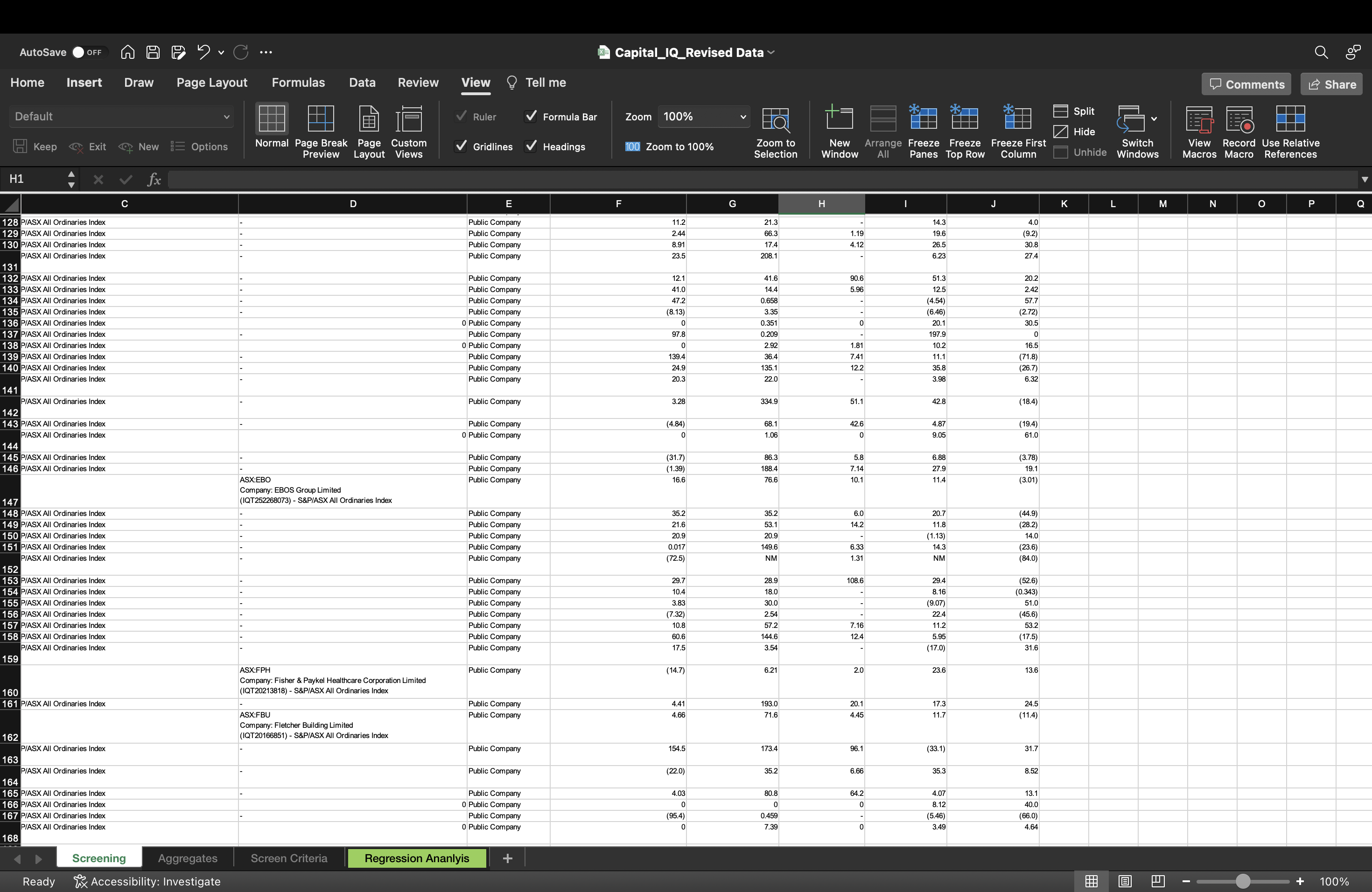Viewport: 1372px width, 892px height.
Task: Open the Zoom percentage dropdown
Action: 742,117
